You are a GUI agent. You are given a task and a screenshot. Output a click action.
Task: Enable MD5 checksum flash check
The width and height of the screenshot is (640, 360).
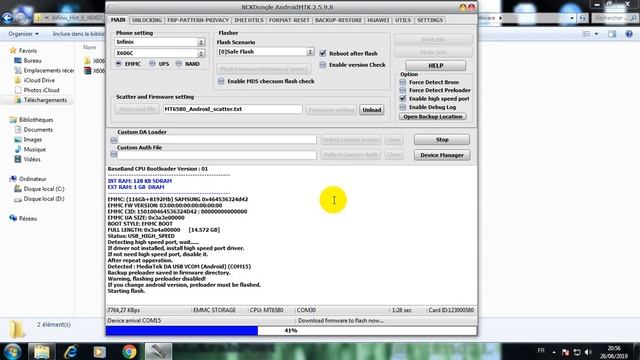pos(221,81)
